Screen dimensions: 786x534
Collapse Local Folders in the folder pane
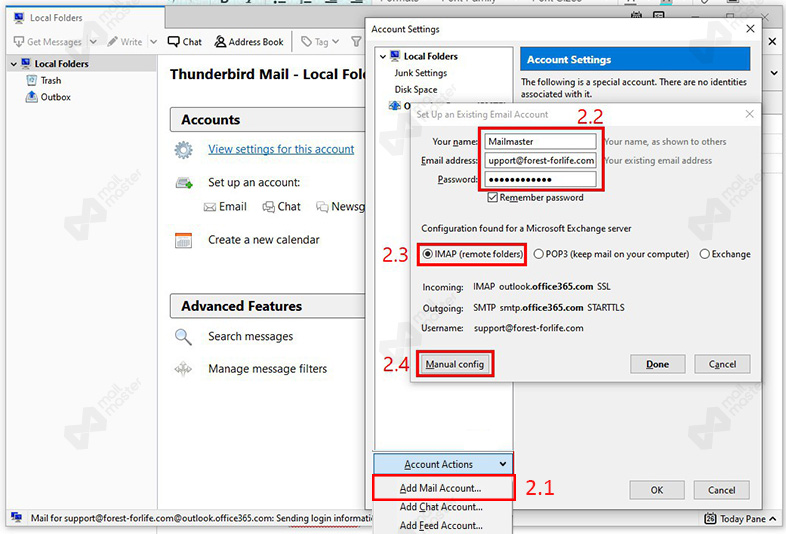pyautogui.click(x=14, y=64)
